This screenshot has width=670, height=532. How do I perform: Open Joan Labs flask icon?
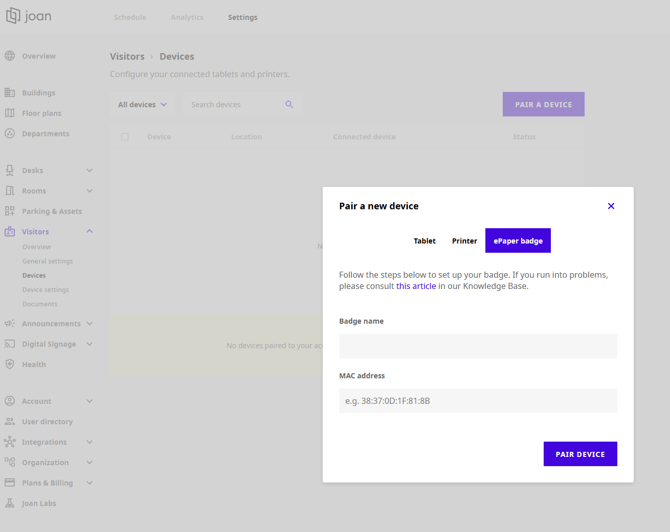[x=10, y=503]
